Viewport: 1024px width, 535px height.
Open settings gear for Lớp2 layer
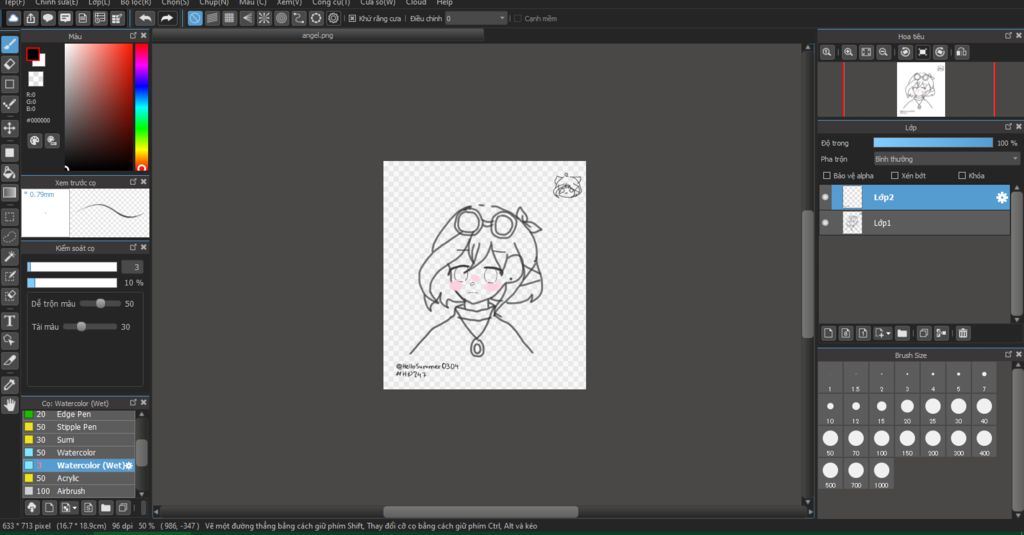pos(1001,197)
